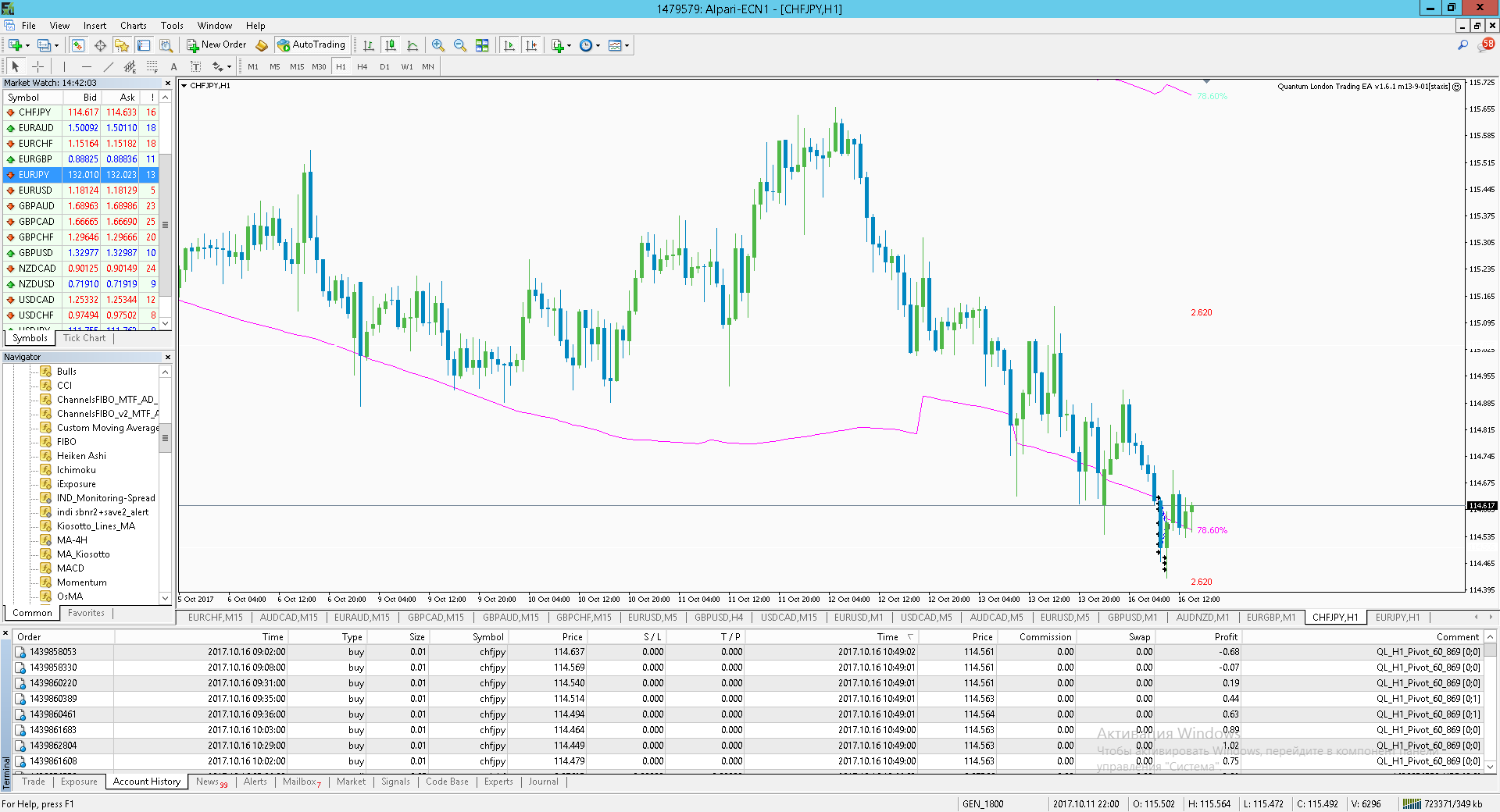Open the Indicators list icon
1500x812 pixels.
pos(558,45)
